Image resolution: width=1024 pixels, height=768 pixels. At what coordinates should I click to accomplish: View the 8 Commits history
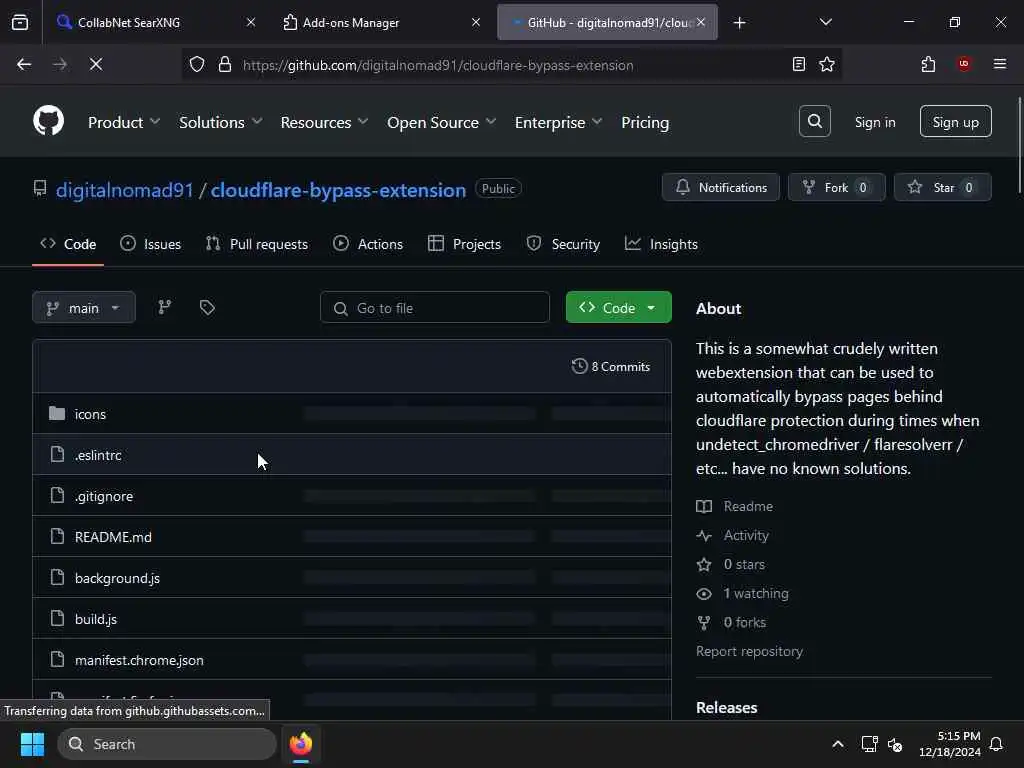click(x=611, y=366)
